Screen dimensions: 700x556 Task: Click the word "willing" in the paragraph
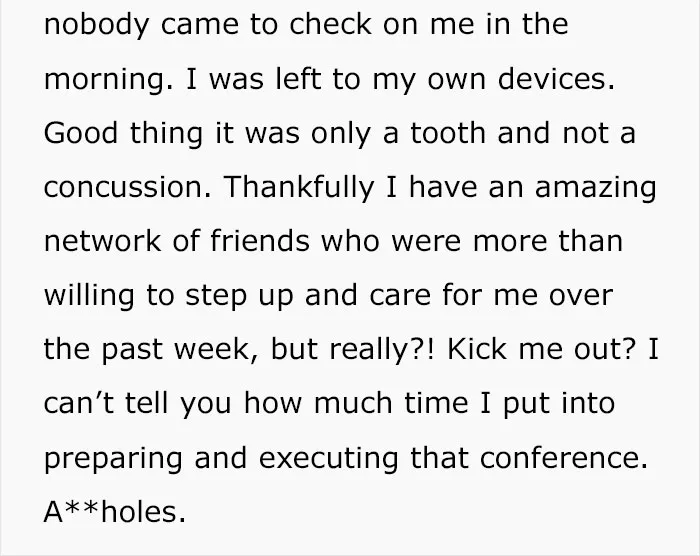(89, 295)
